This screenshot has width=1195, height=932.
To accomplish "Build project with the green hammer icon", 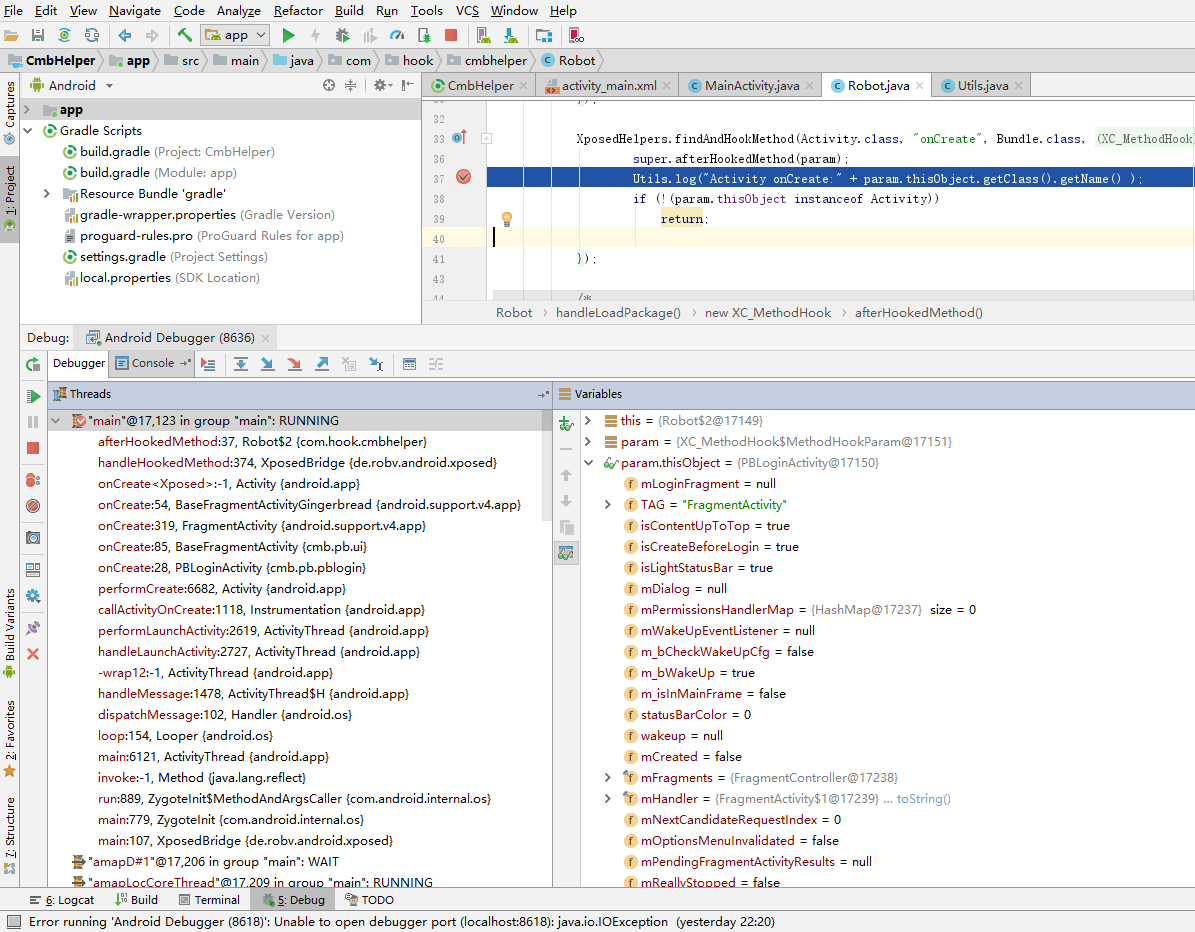I will click(x=184, y=35).
